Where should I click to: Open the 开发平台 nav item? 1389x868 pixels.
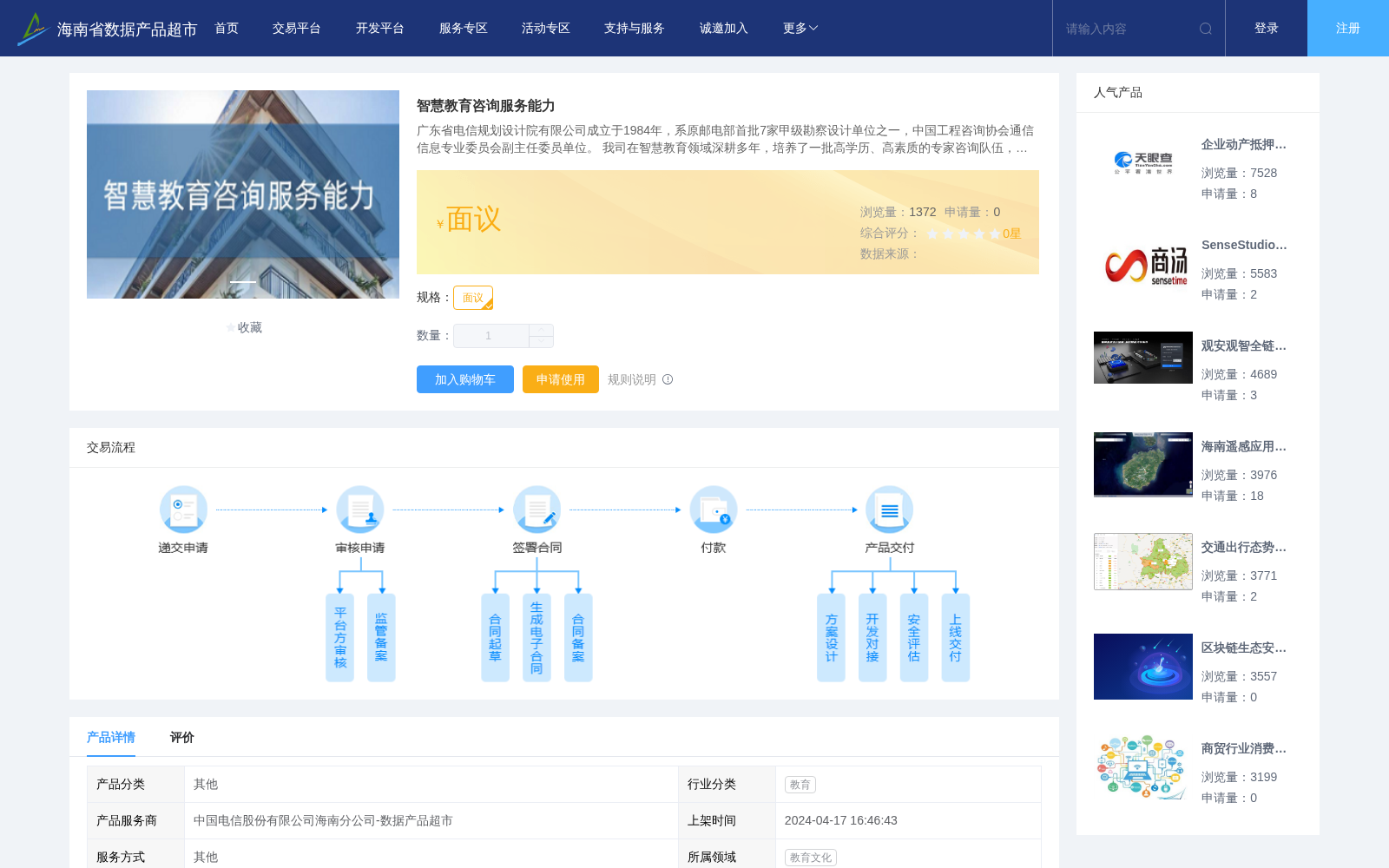point(380,29)
